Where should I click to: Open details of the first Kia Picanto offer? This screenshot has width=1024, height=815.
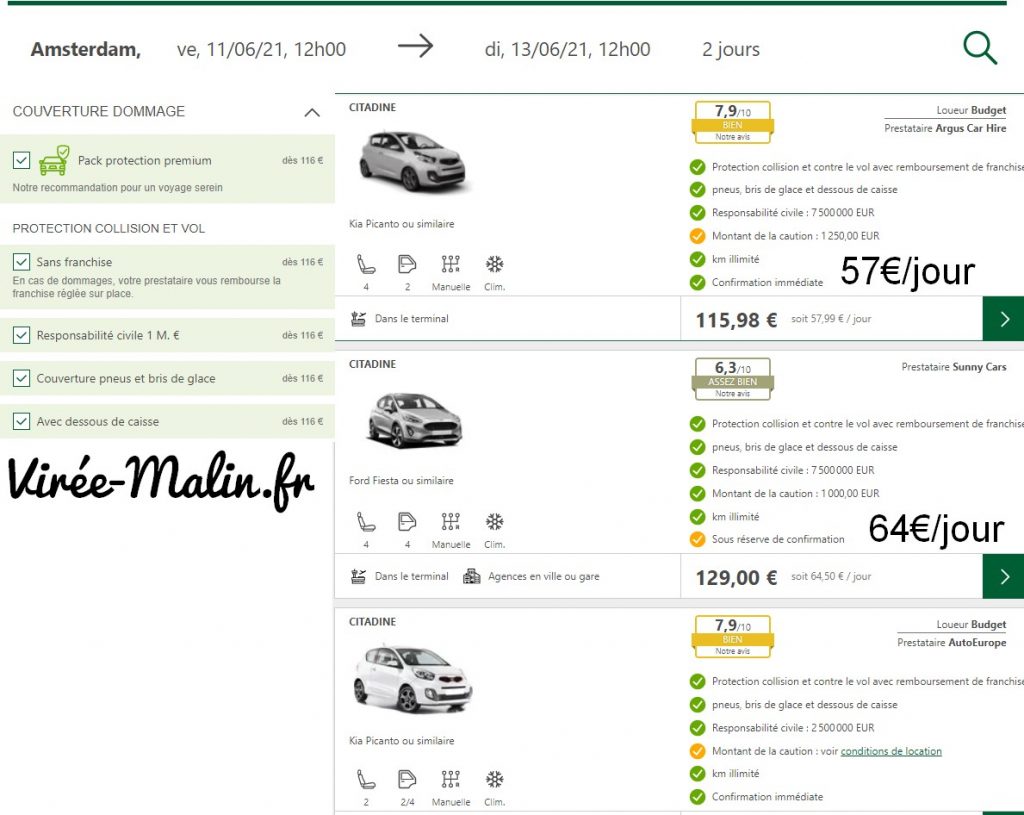tap(1003, 318)
